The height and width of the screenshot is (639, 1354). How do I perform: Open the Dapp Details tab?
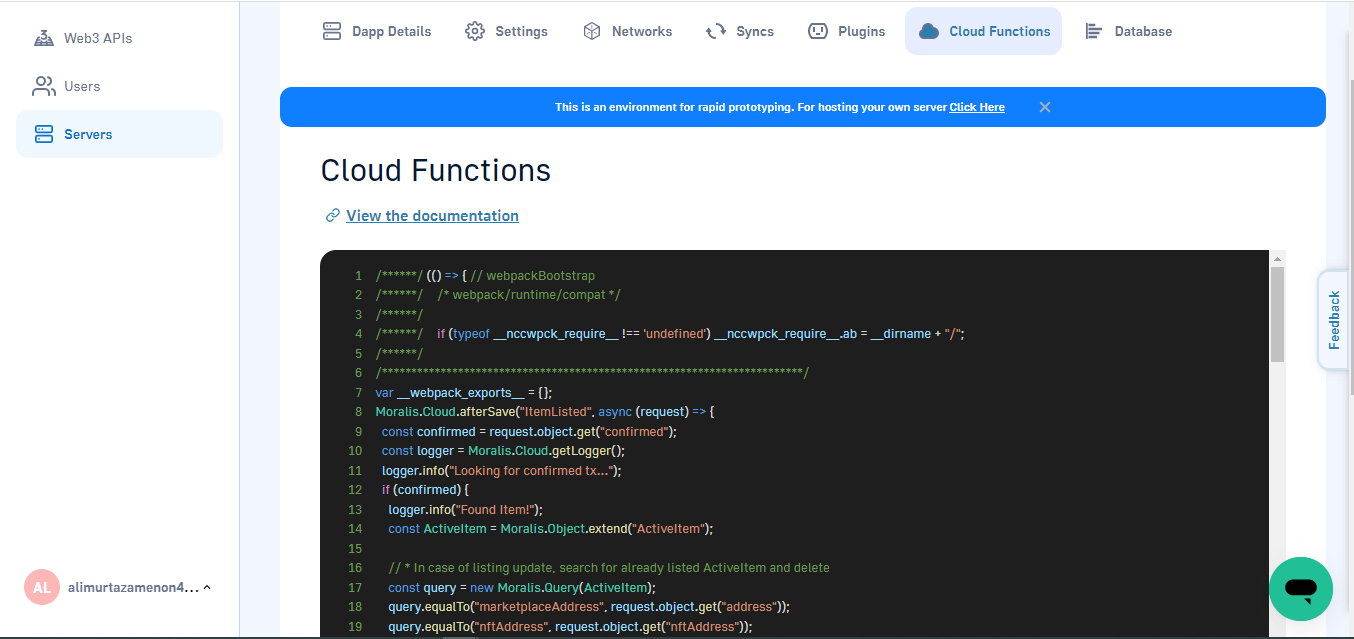(x=377, y=31)
